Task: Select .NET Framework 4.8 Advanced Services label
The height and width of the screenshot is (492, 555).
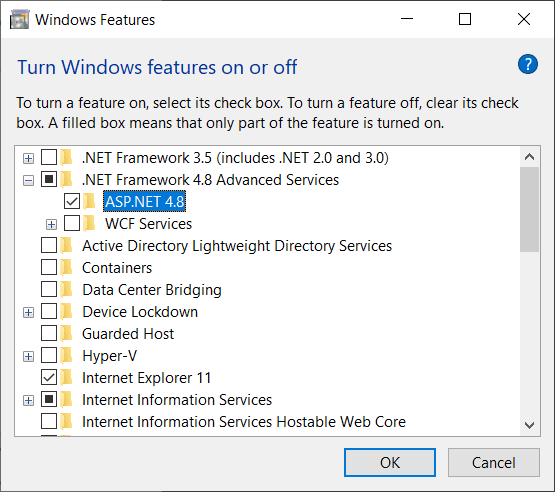Action: coord(210,179)
